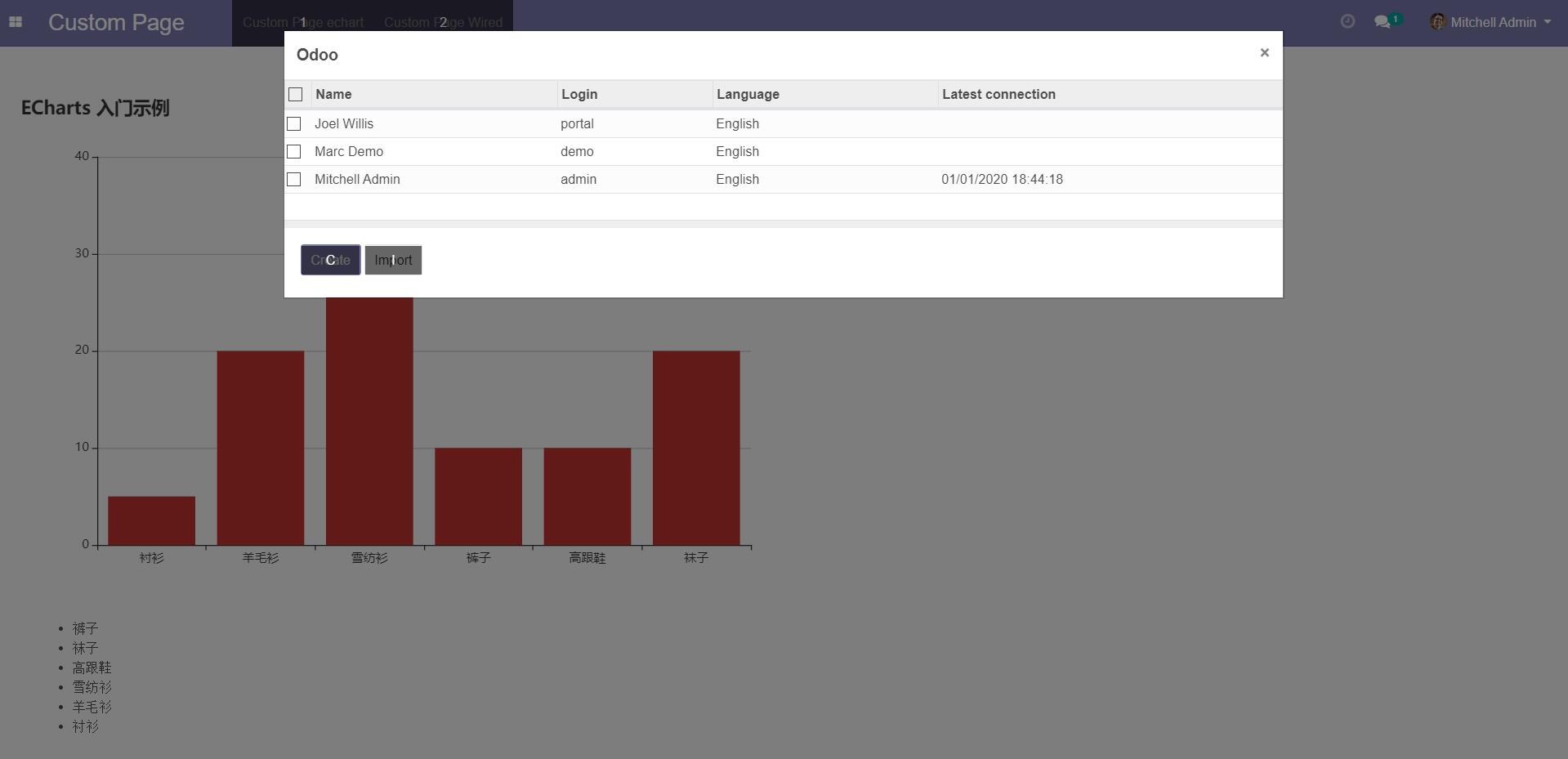Open the Custom Page echart menu
The image size is (1568, 759).
303,22
